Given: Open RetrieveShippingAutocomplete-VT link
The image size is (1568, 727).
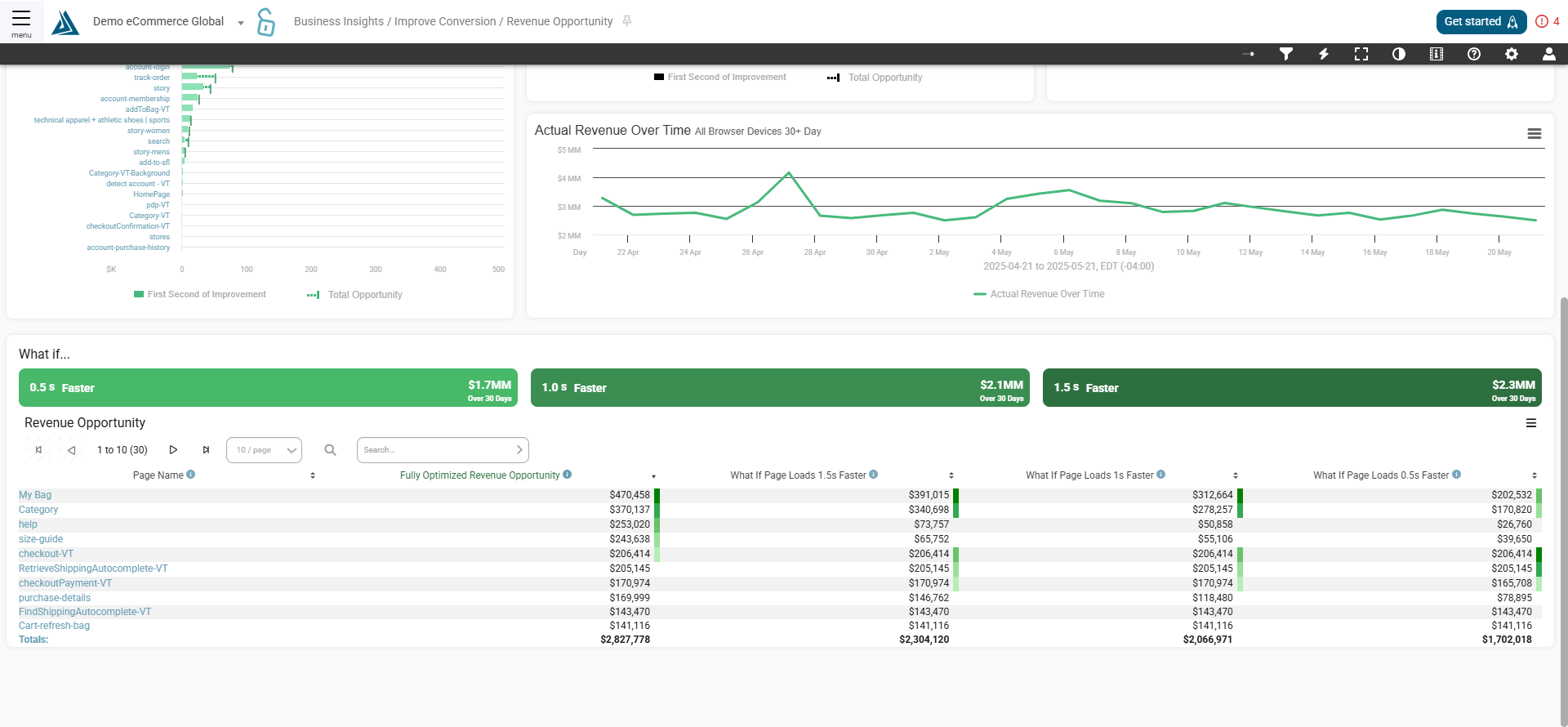Looking at the screenshot, I should click(93, 569).
